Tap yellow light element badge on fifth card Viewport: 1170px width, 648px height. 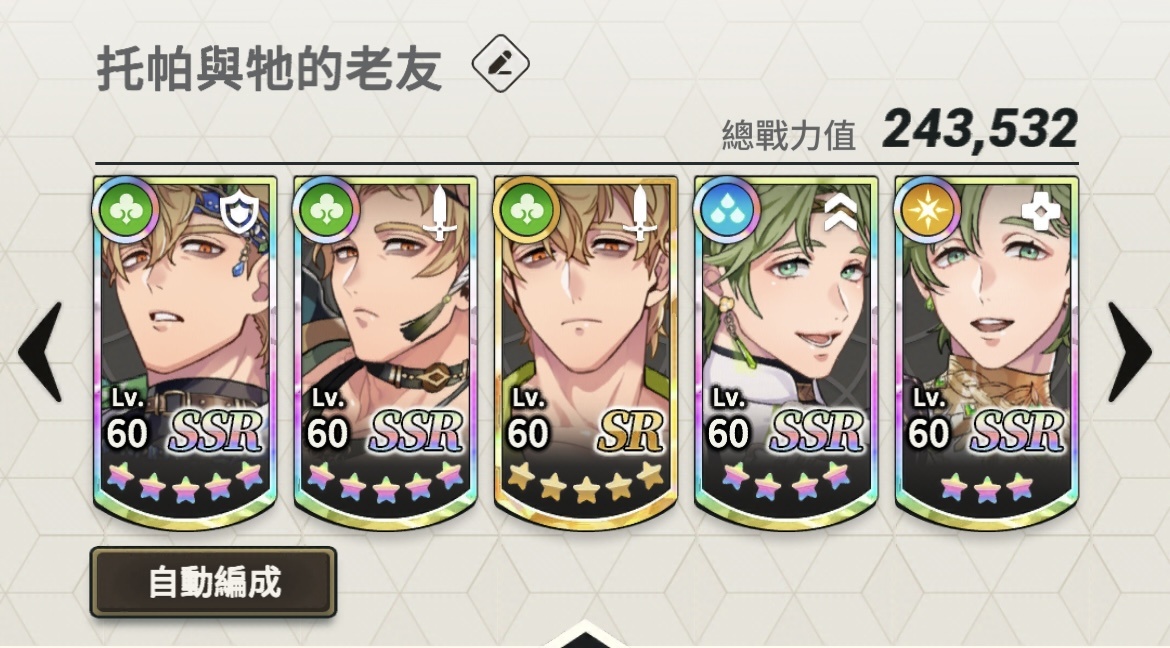click(927, 210)
